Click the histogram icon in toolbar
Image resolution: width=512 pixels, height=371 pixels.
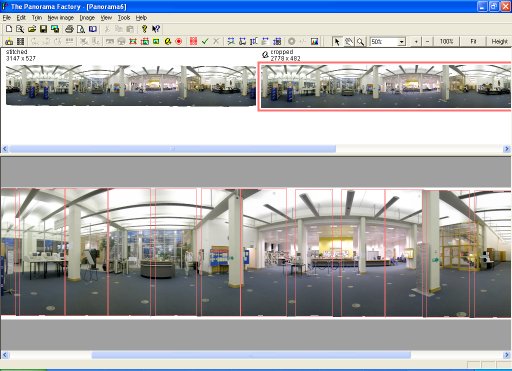pos(314,41)
